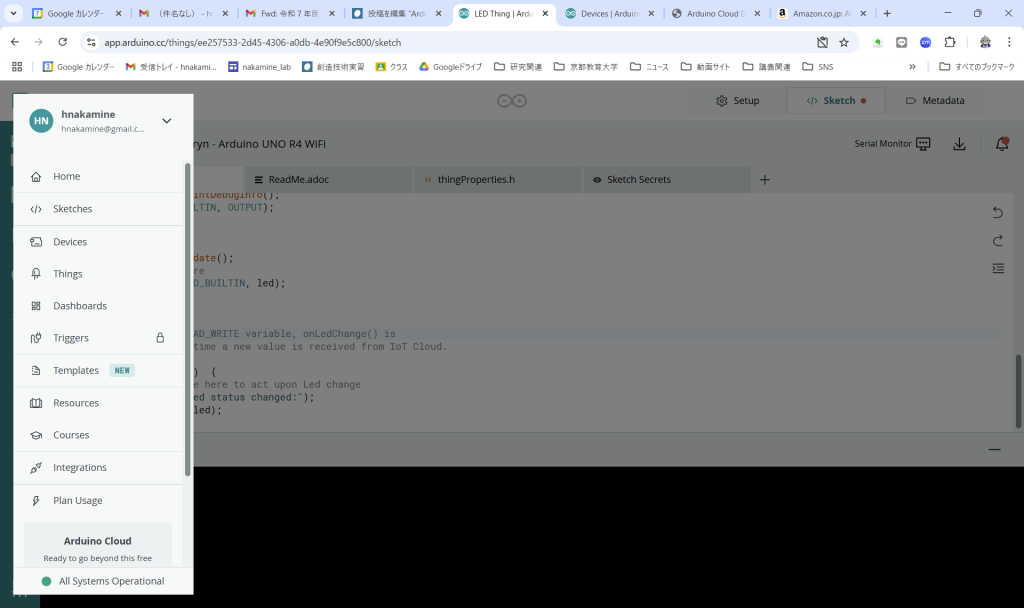The width and height of the screenshot is (1024, 608).
Task: Click the Serial Monitor icon
Action: click(x=923, y=144)
